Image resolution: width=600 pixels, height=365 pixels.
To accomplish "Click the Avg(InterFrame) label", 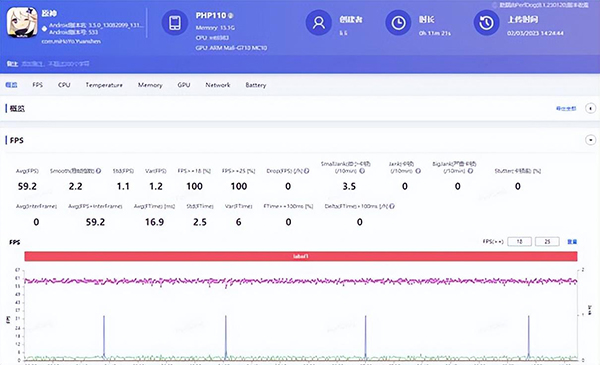I will tap(36, 206).
